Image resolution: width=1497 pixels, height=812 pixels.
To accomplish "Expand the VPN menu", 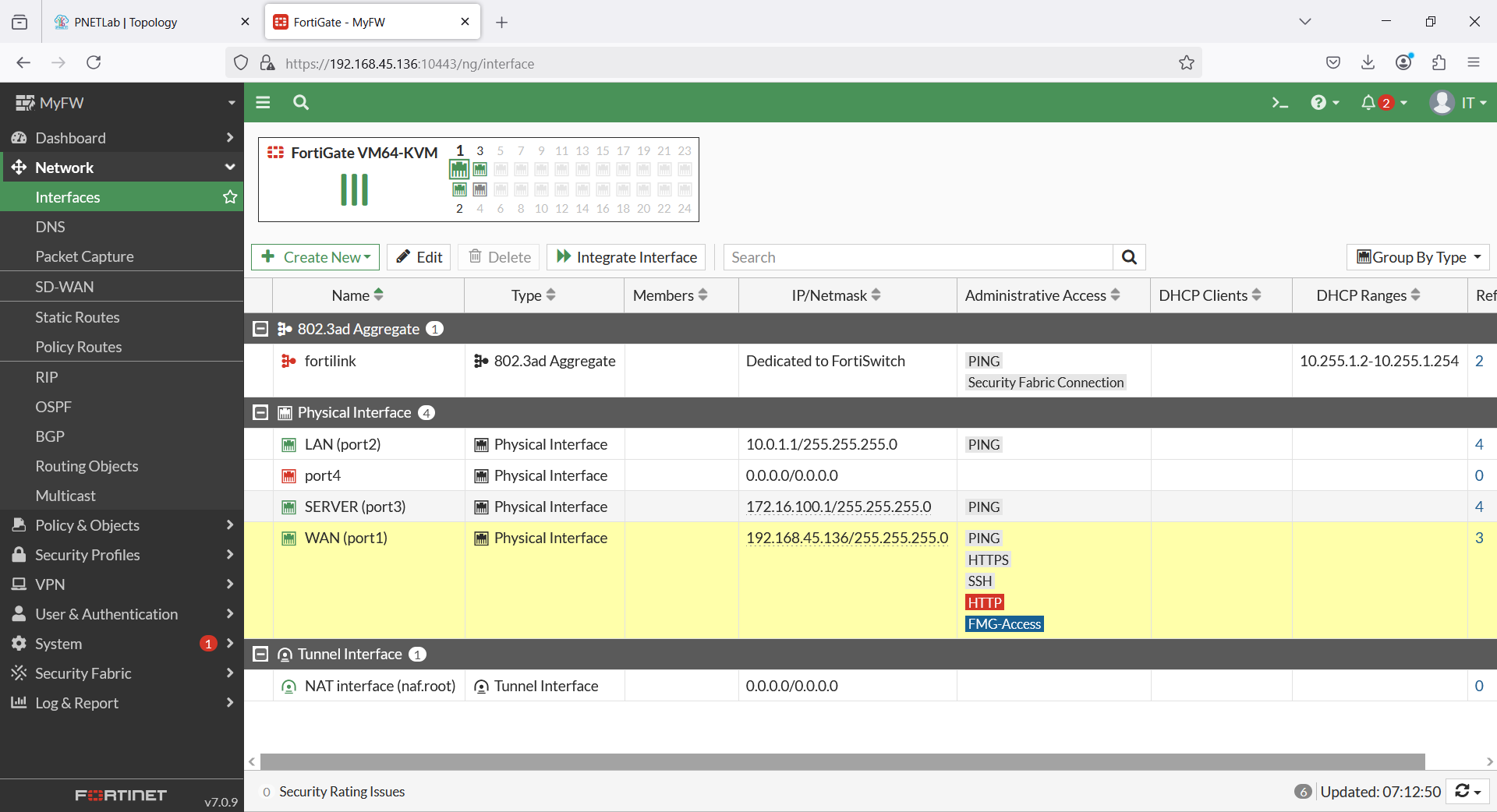I will pyautogui.click(x=122, y=584).
